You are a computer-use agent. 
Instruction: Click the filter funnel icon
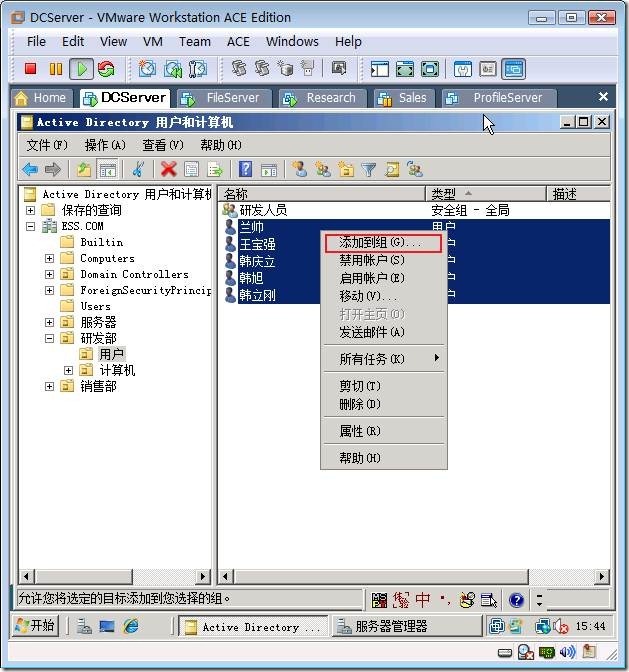tap(368, 170)
